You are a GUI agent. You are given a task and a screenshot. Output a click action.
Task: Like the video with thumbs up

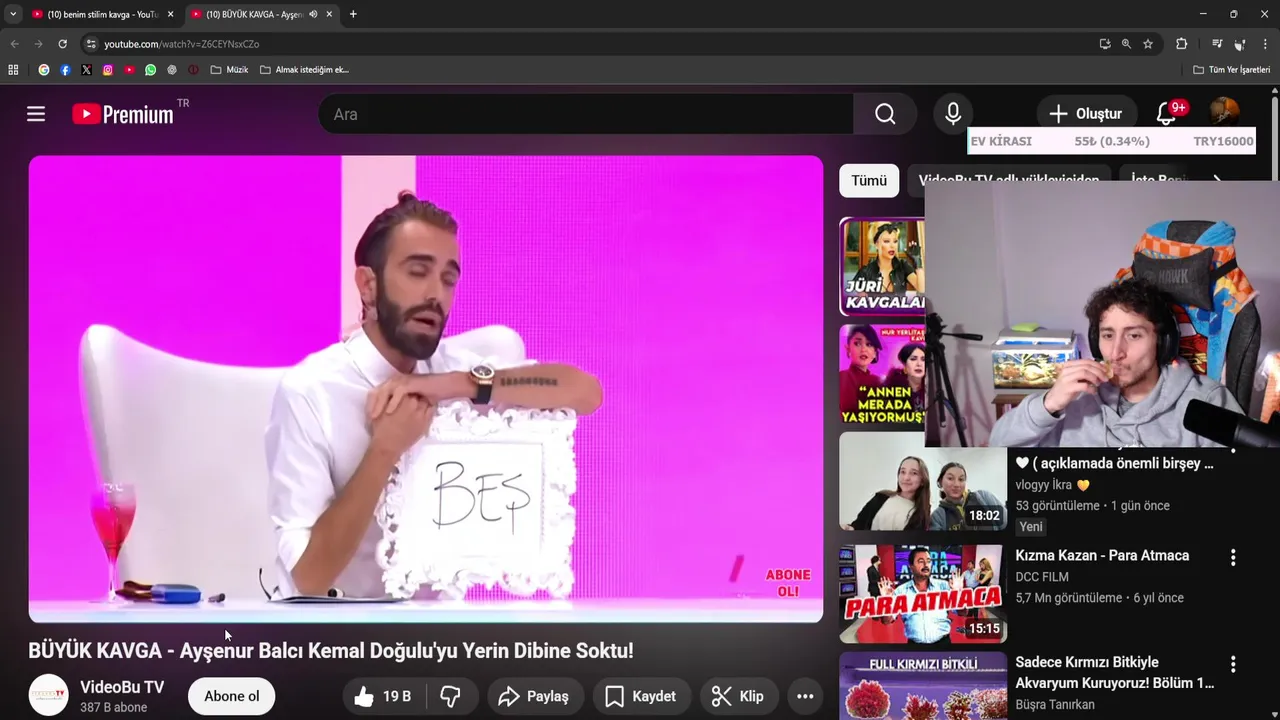383,696
